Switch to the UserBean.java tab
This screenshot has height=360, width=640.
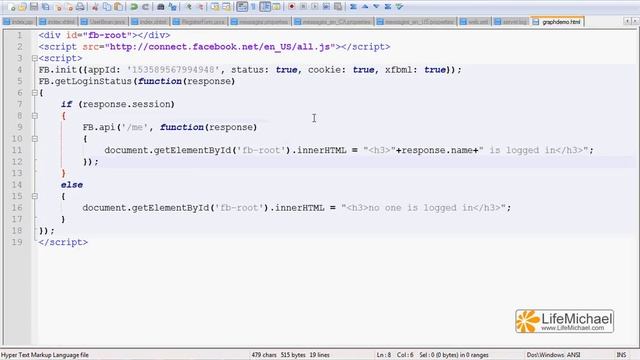pos(104,22)
